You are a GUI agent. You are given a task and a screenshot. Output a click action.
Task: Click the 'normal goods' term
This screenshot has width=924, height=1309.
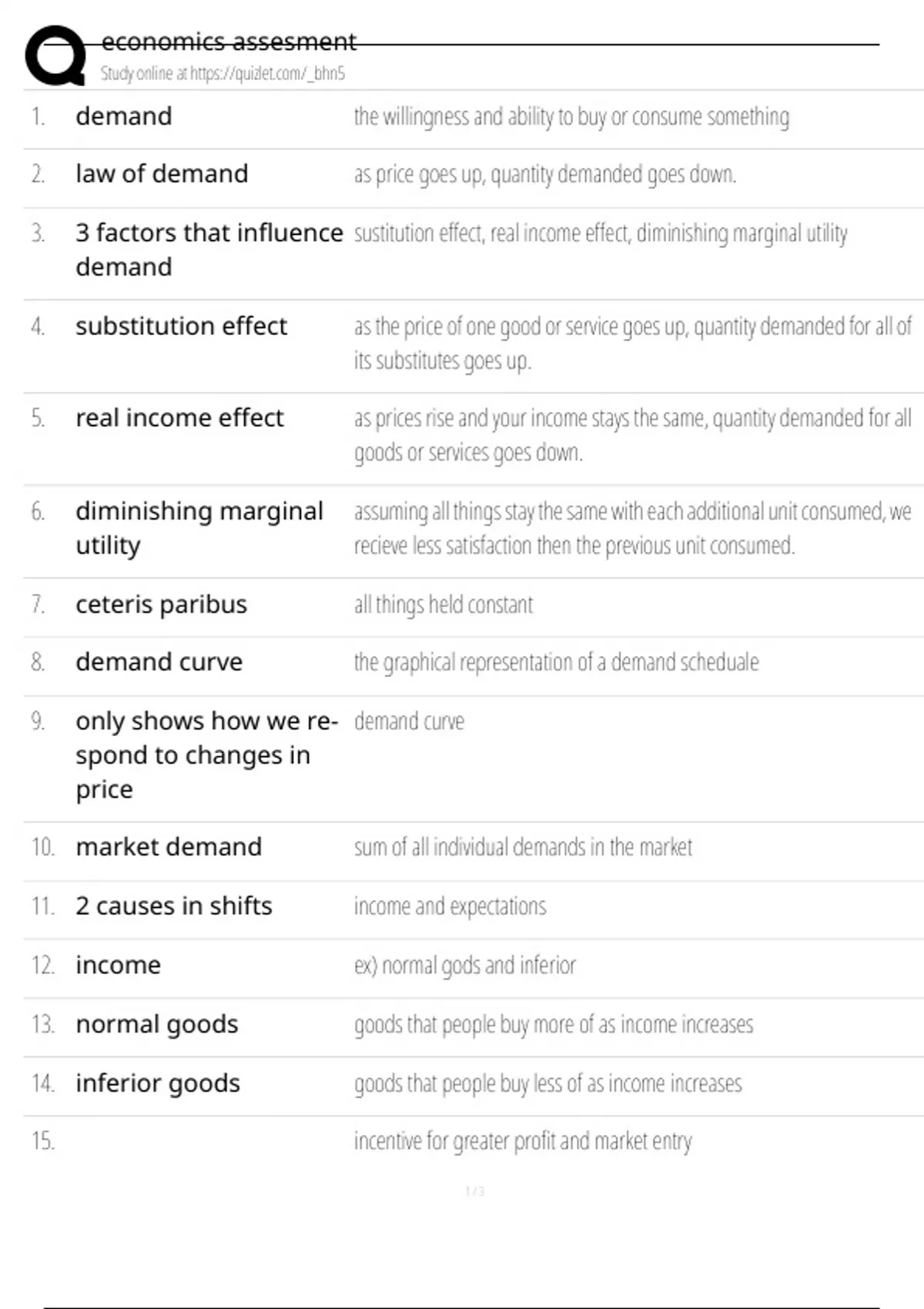tap(157, 1025)
